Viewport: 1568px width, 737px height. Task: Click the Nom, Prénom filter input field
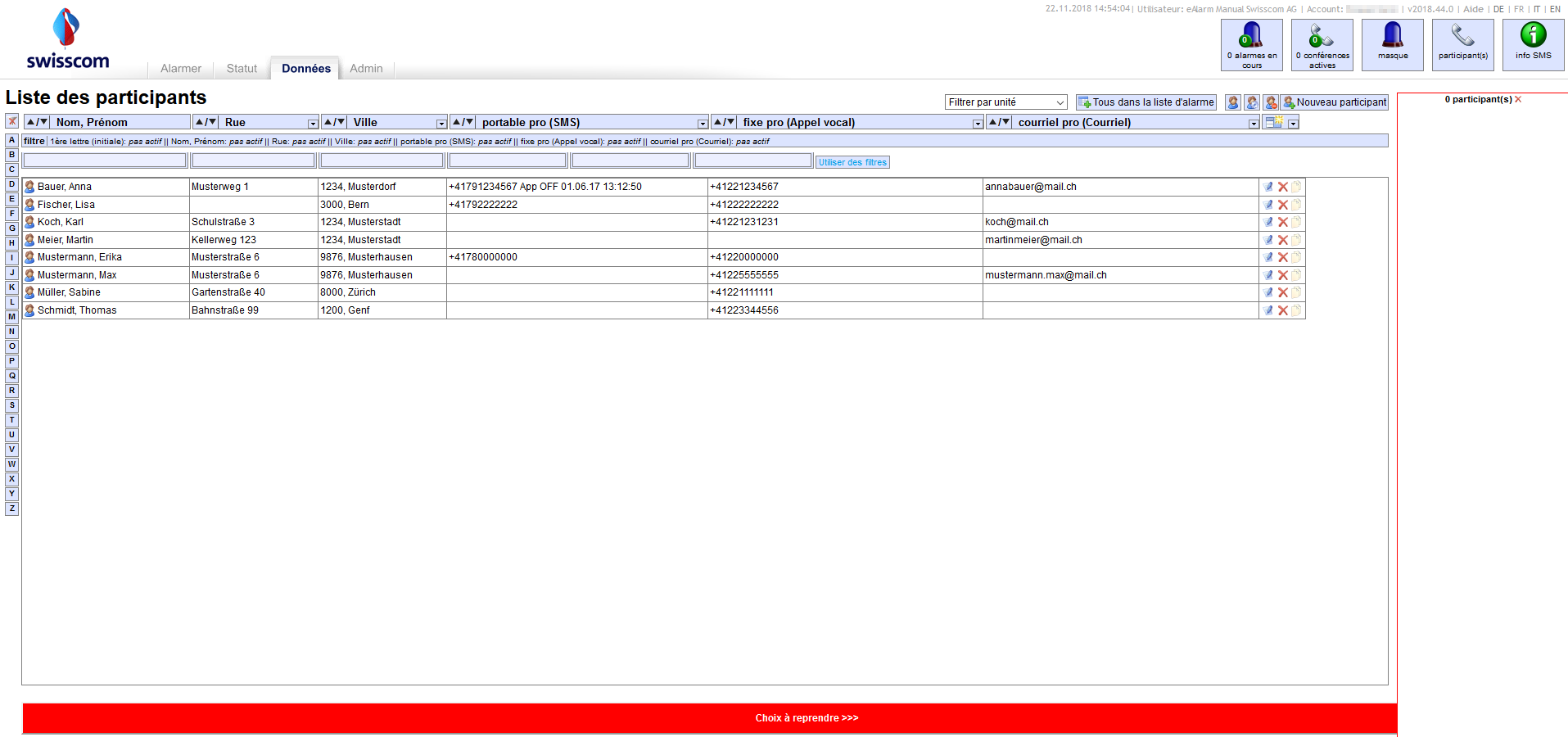pos(105,161)
